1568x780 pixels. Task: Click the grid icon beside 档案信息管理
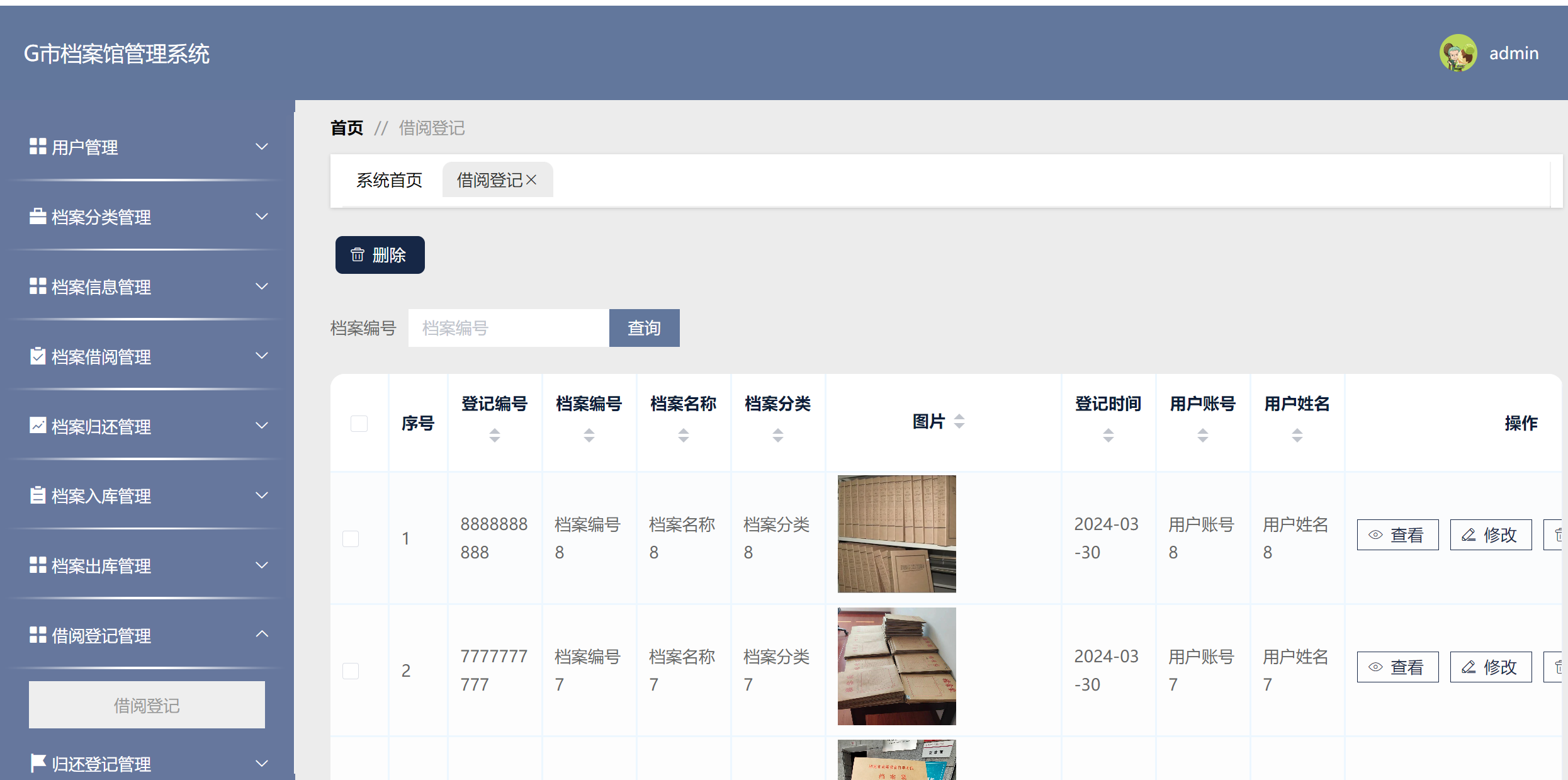[x=38, y=286]
